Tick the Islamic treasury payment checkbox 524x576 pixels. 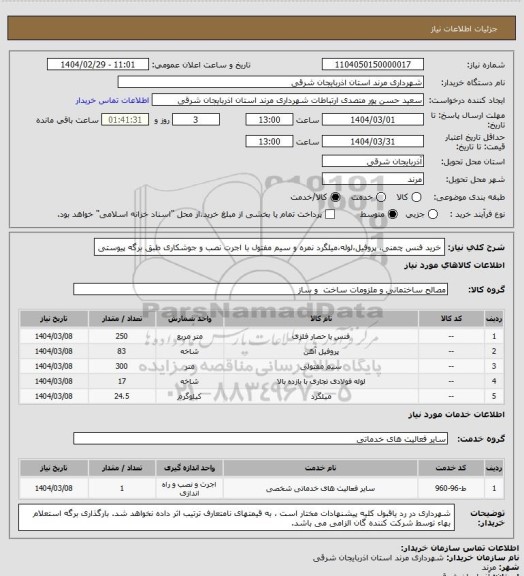[330, 214]
